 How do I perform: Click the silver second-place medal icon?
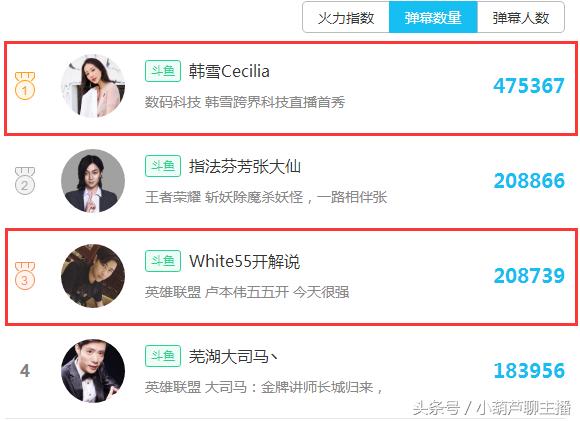point(25,181)
